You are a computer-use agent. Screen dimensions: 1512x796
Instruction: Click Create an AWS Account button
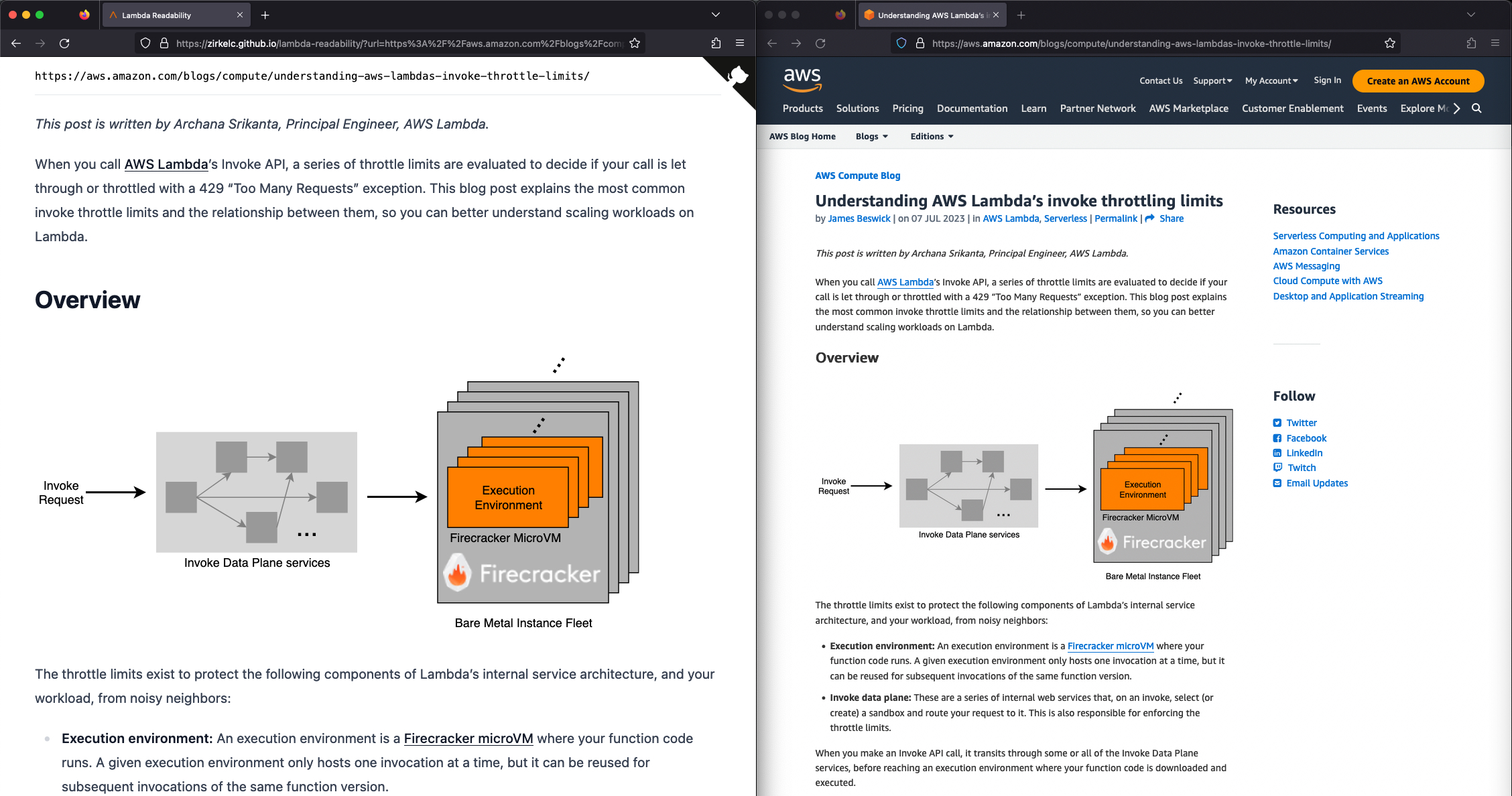tap(1417, 81)
